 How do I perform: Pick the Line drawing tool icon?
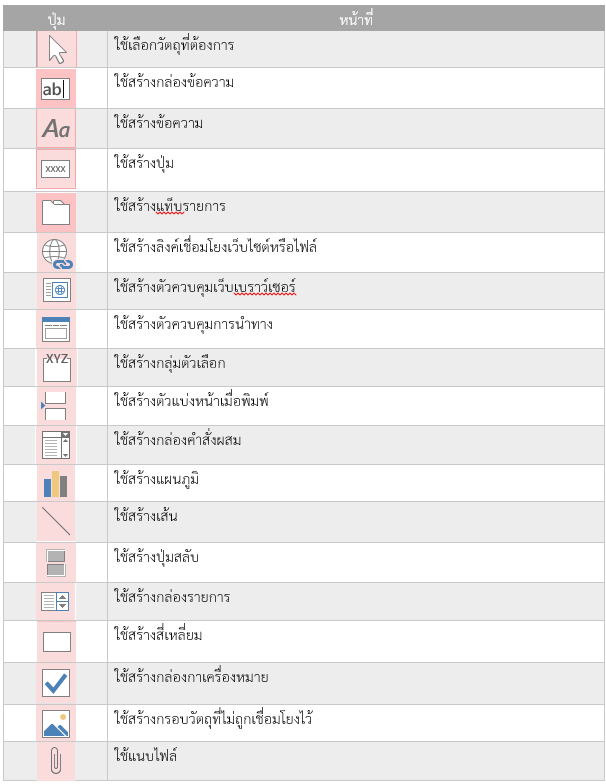[x=56, y=522]
